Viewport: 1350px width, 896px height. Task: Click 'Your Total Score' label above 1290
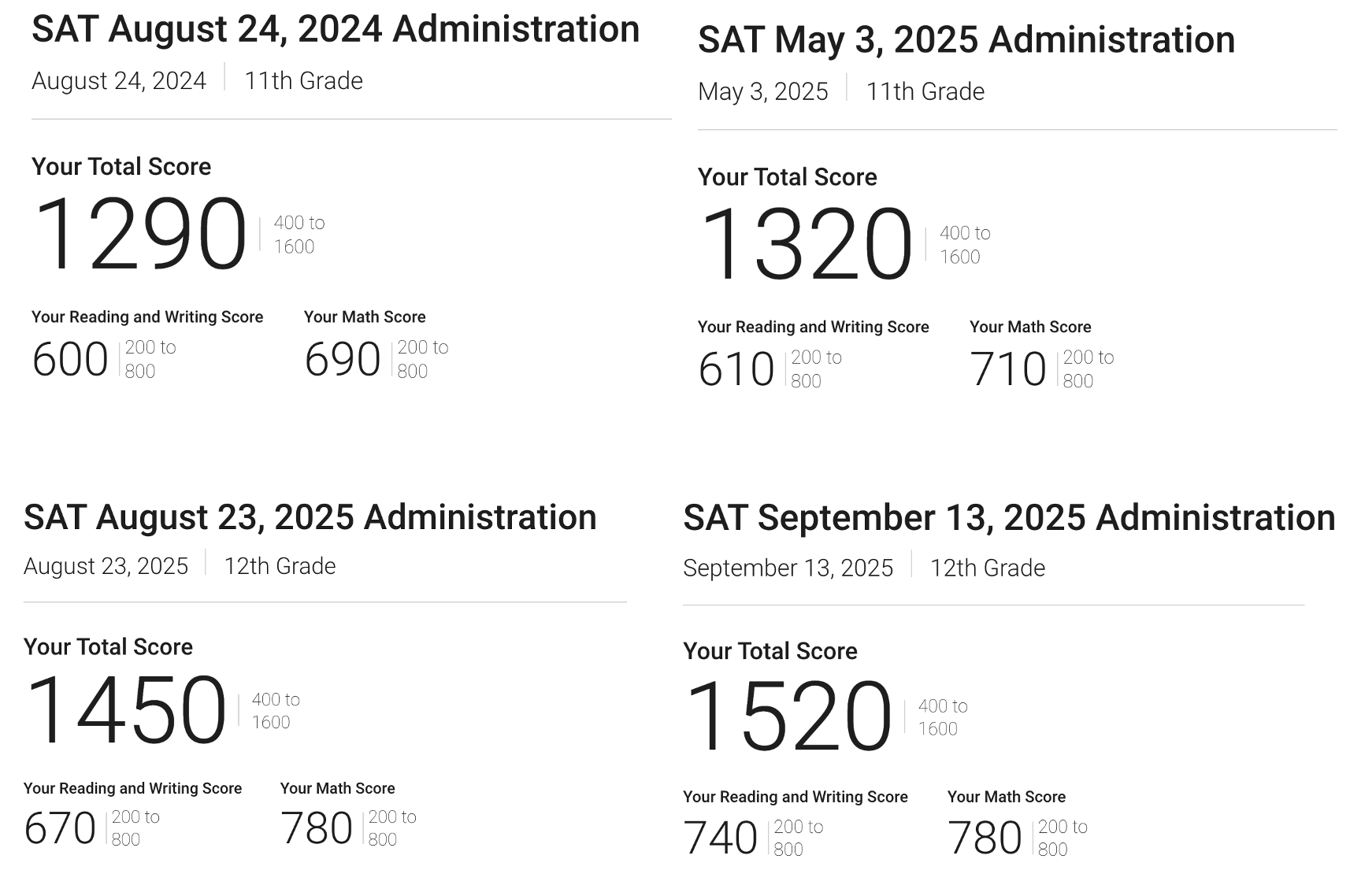coord(121,167)
